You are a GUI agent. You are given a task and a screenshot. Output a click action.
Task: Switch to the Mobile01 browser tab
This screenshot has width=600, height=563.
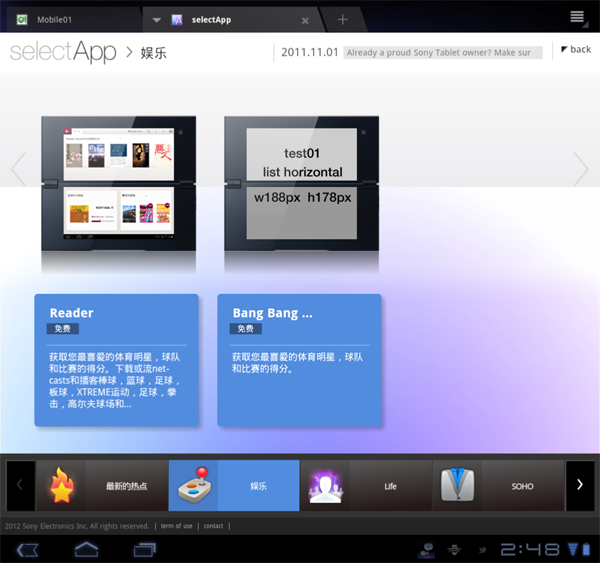[73, 20]
